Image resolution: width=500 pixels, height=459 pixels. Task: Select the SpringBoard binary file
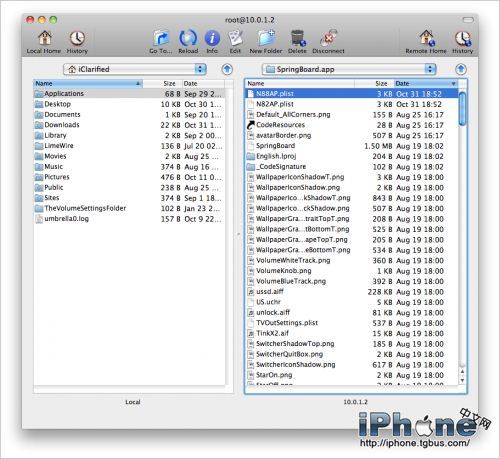[352, 146]
